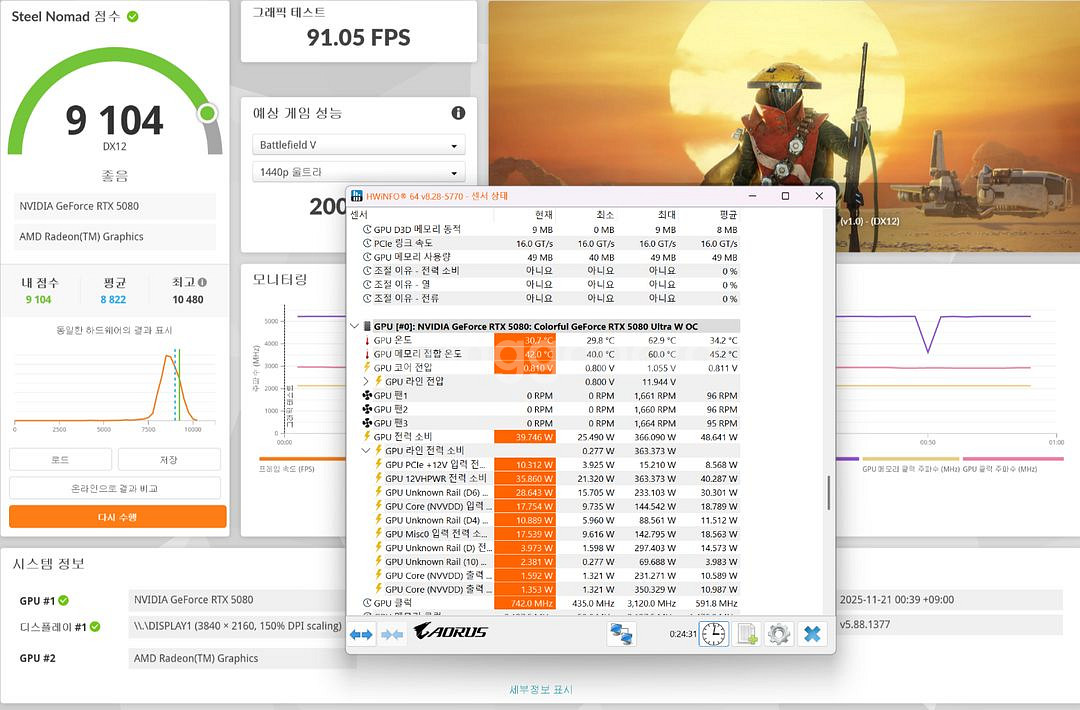
Task: Open HWiNFO settings via the gear icon
Action: tap(777, 634)
